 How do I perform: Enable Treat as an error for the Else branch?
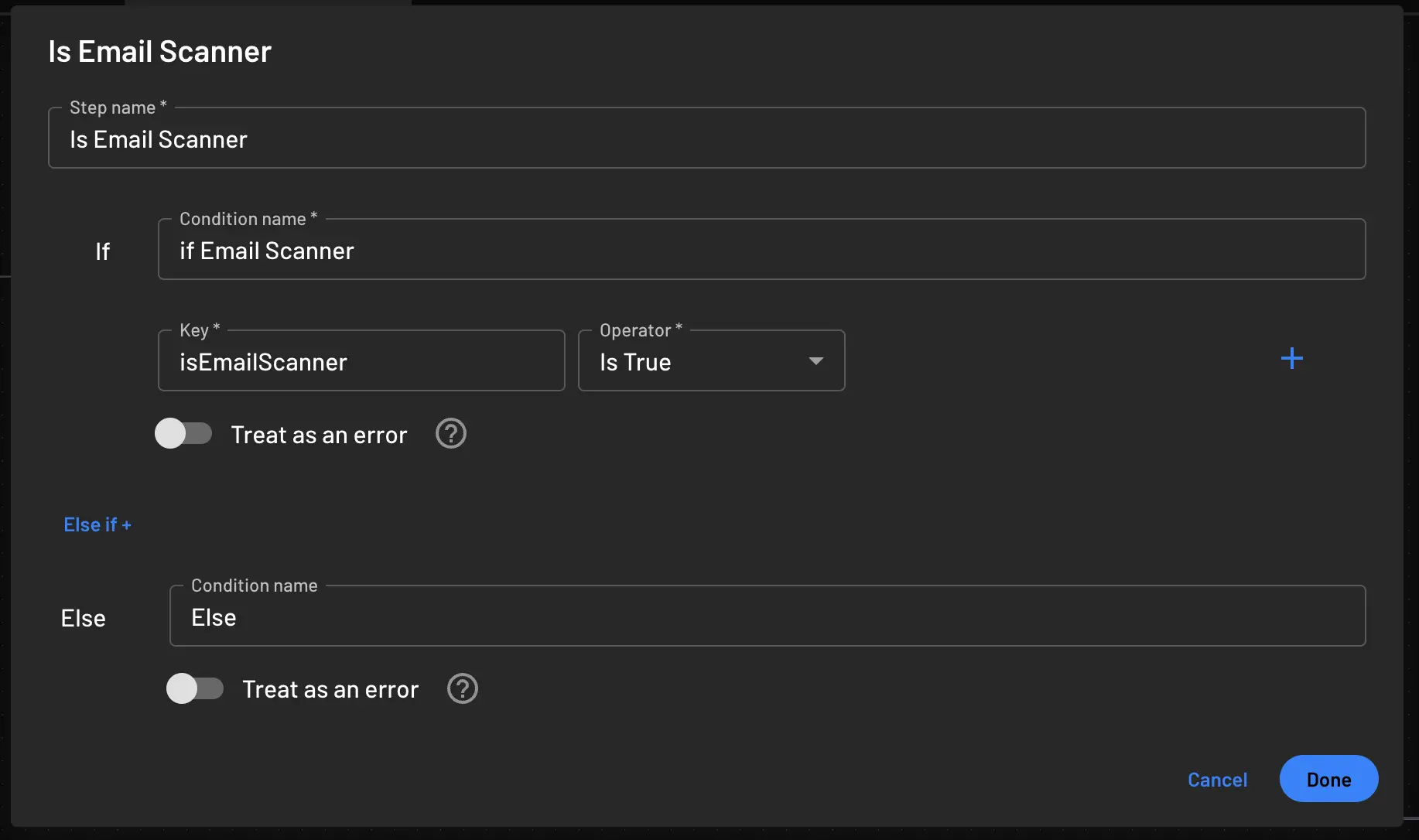195,688
